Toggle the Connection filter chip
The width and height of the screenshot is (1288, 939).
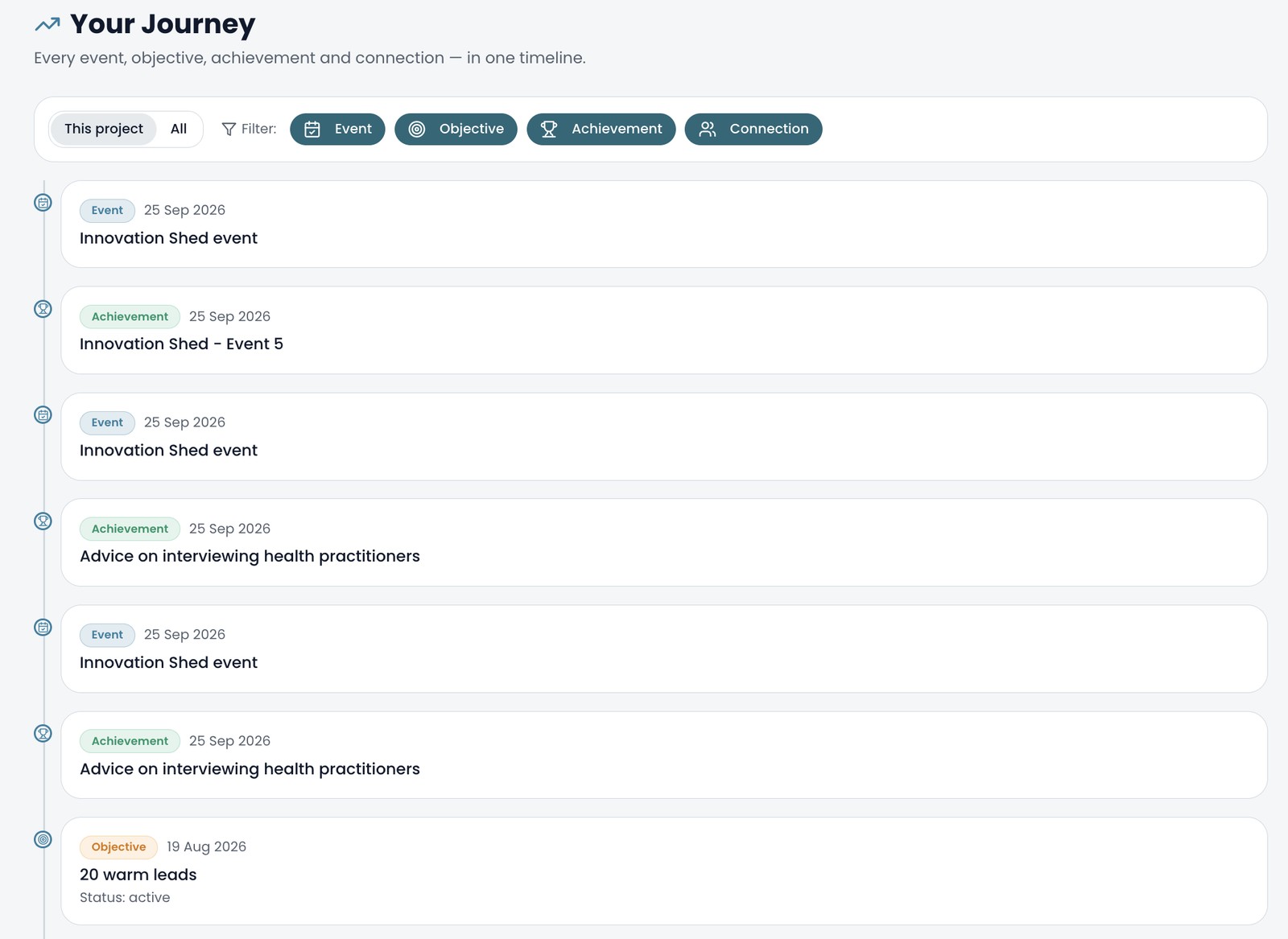tap(753, 129)
